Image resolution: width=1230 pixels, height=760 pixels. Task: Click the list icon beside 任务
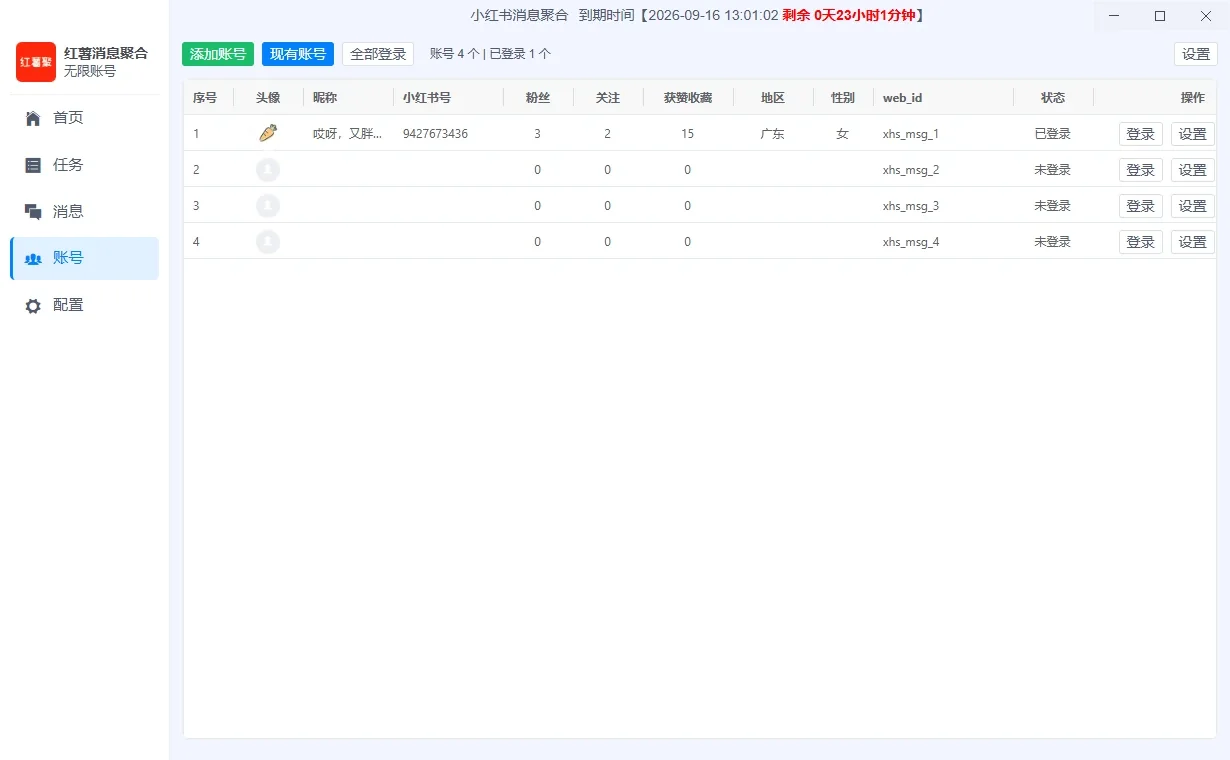coord(33,165)
